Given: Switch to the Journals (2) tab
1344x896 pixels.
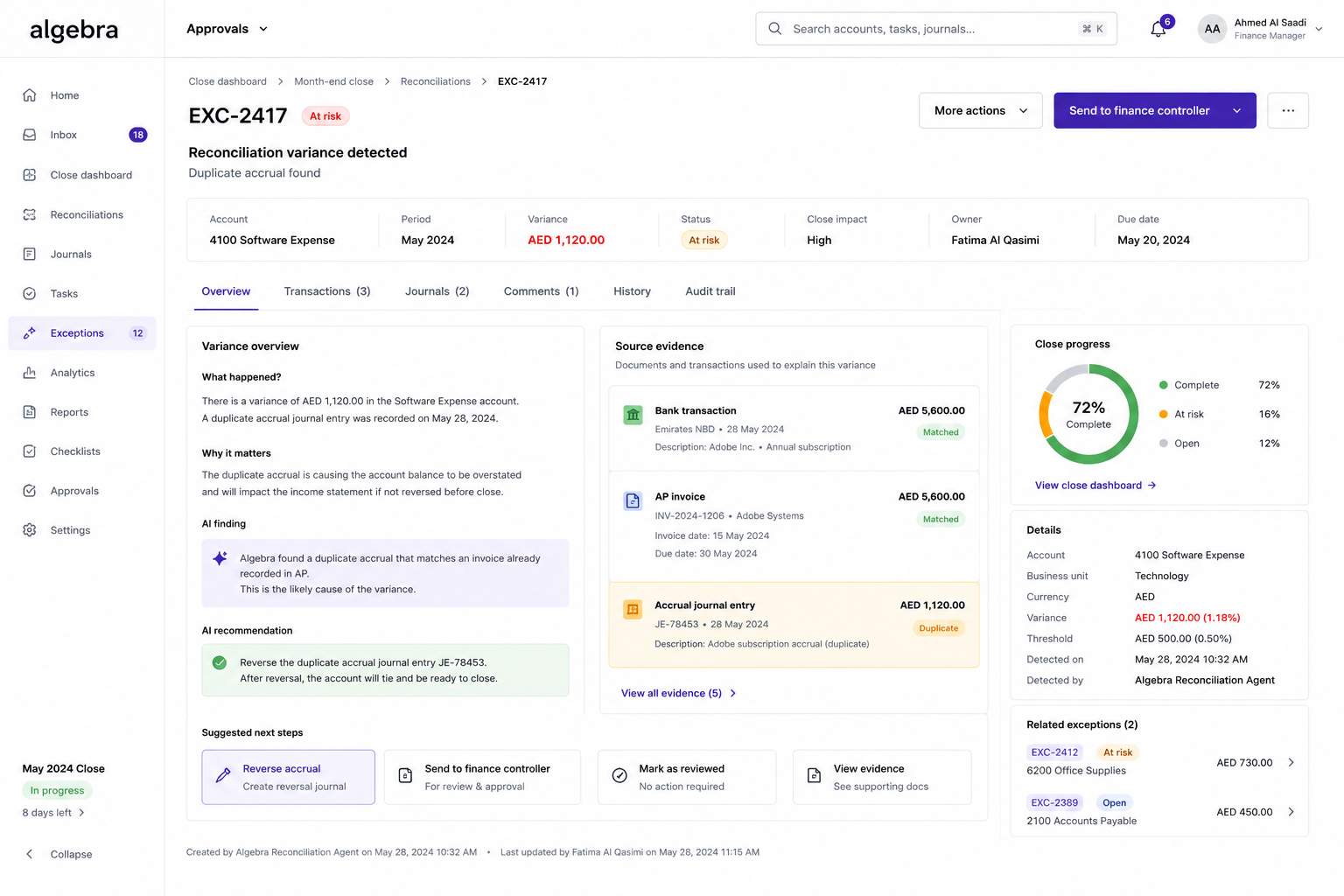Looking at the screenshot, I should pyautogui.click(x=437, y=291).
